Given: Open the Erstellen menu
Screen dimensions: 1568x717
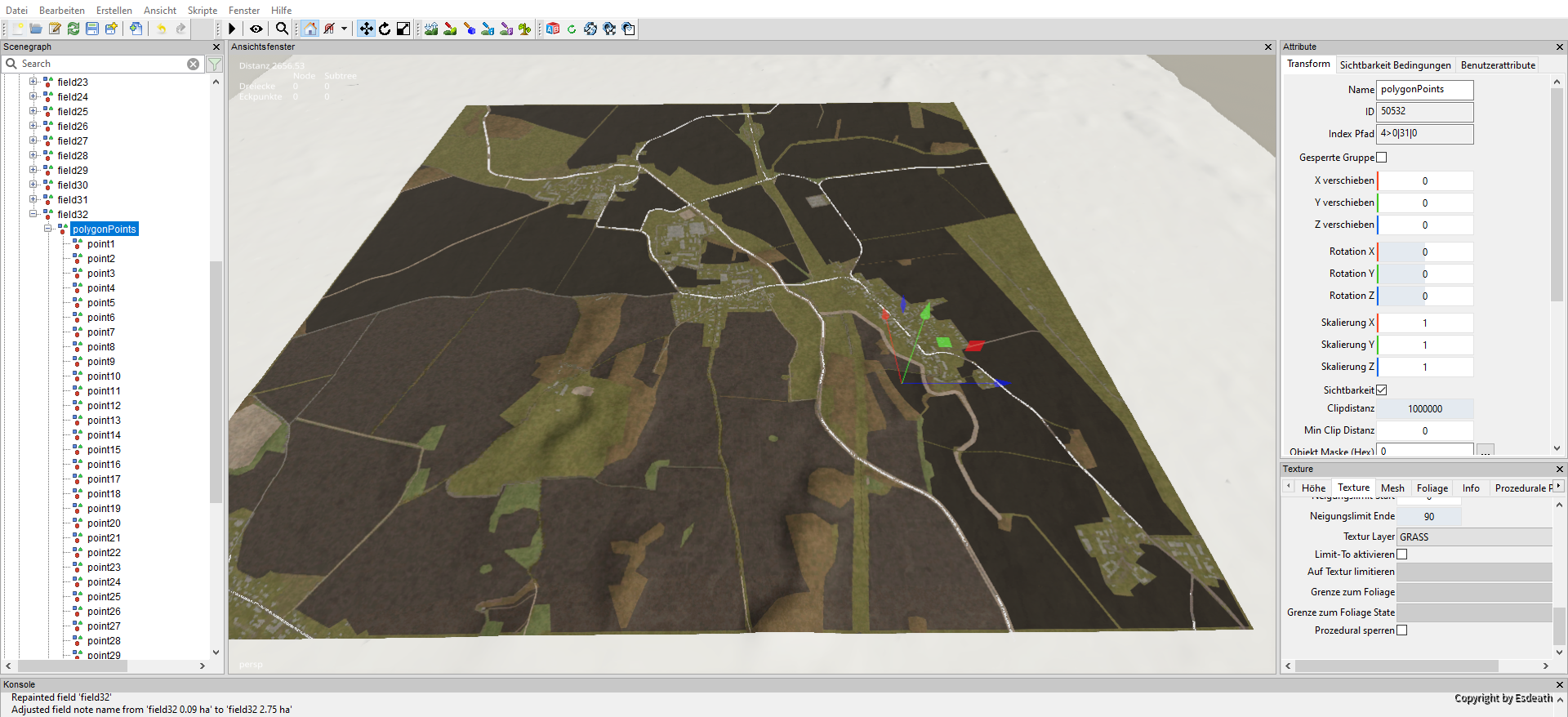Looking at the screenshot, I should point(114,11).
